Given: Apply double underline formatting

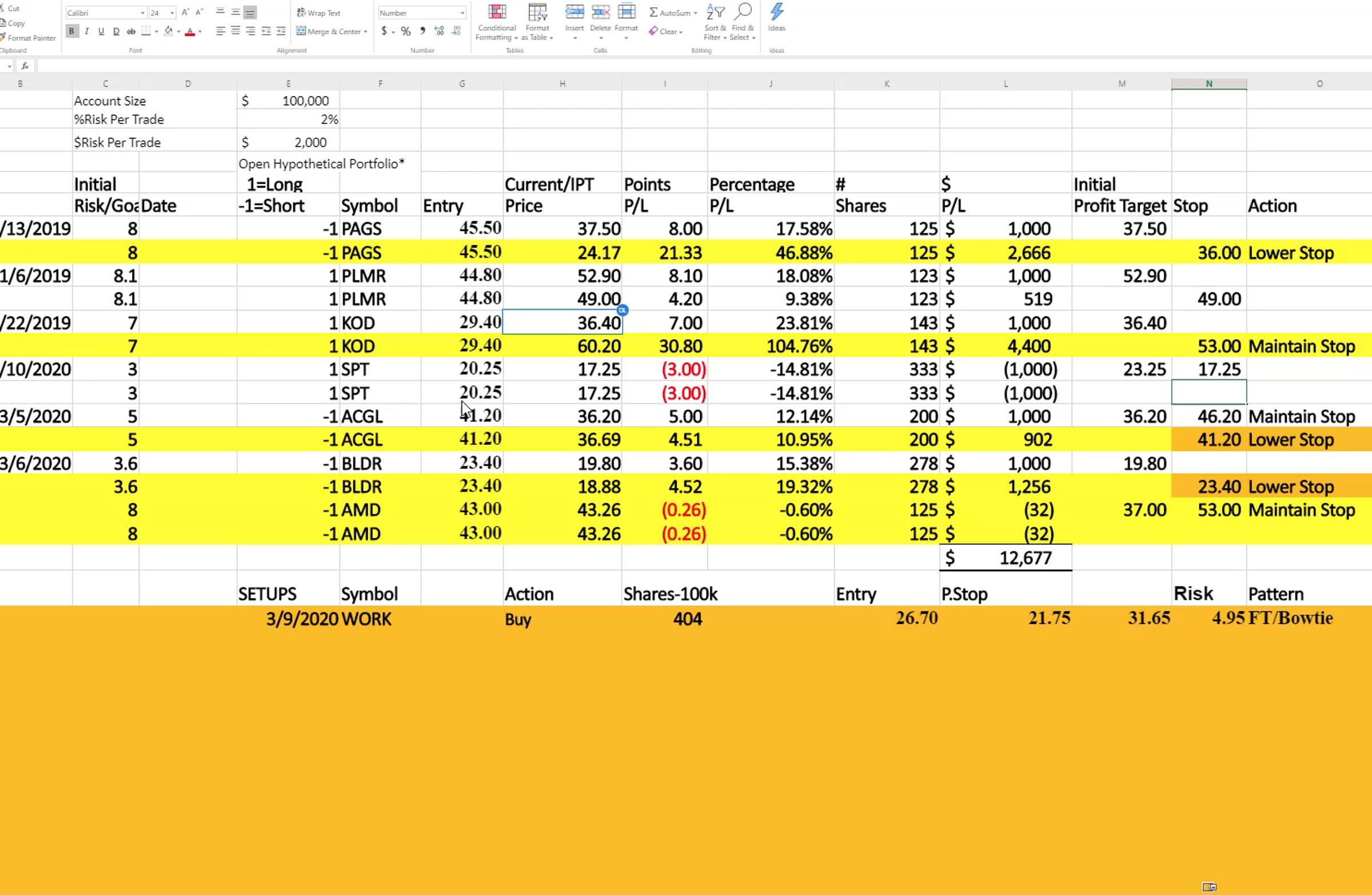Looking at the screenshot, I should point(116,31).
